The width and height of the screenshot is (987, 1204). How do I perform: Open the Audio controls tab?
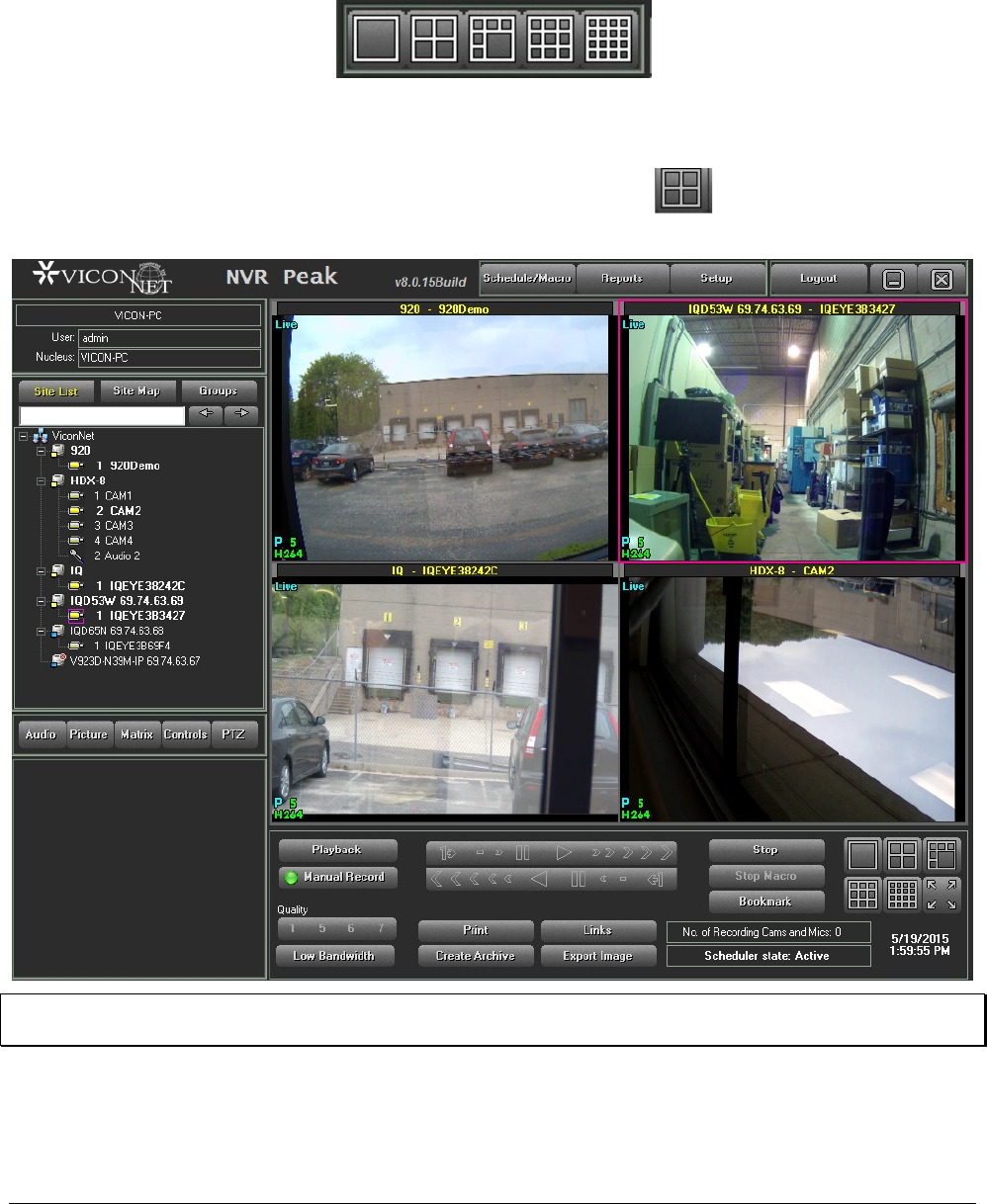41,734
